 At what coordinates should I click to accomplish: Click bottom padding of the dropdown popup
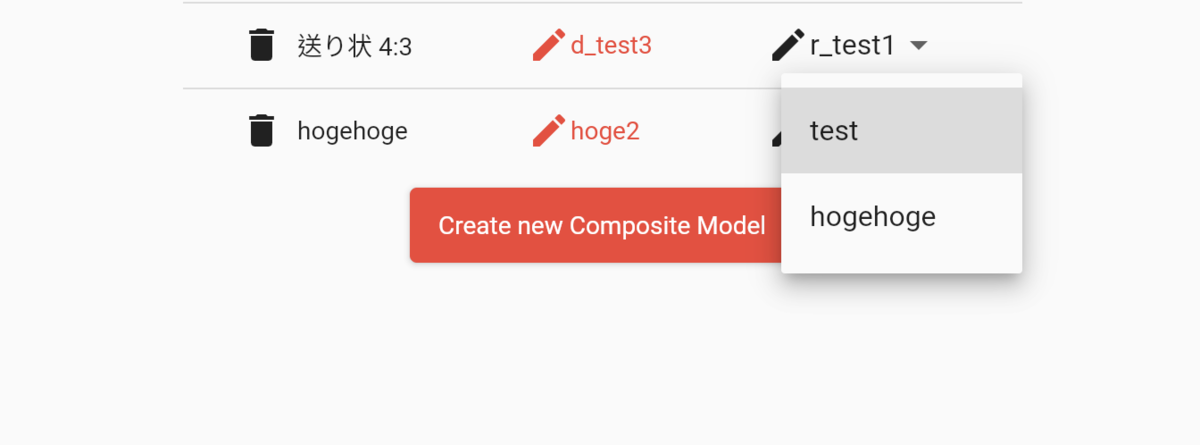pyautogui.click(x=900, y=266)
